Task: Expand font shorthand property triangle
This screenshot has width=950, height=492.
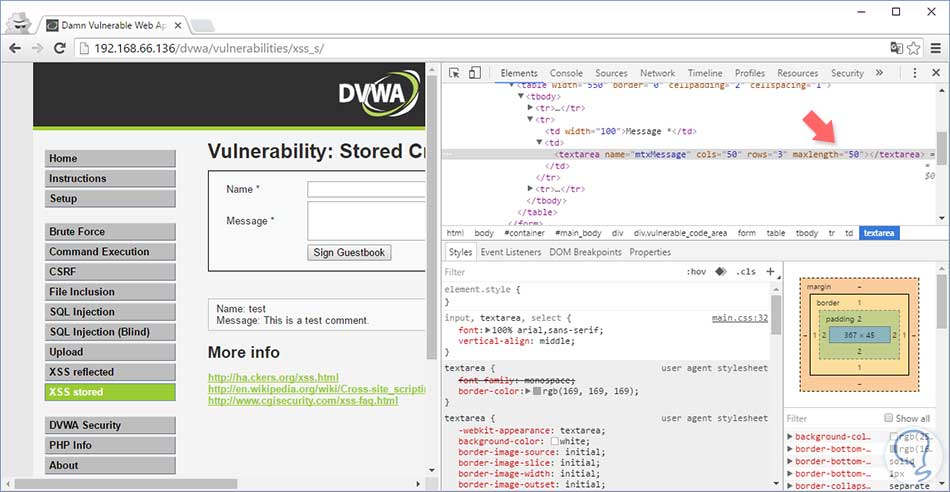Action: point(488,330)
